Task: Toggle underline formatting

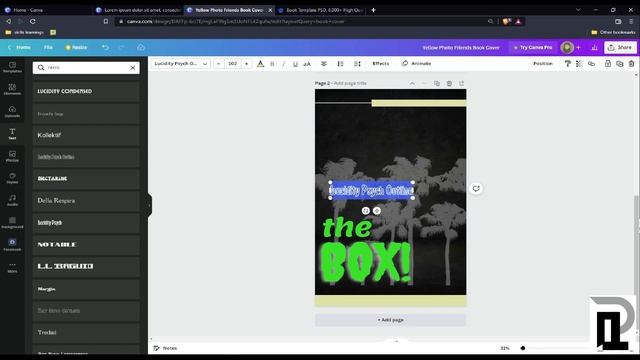Action: point(295,64)
